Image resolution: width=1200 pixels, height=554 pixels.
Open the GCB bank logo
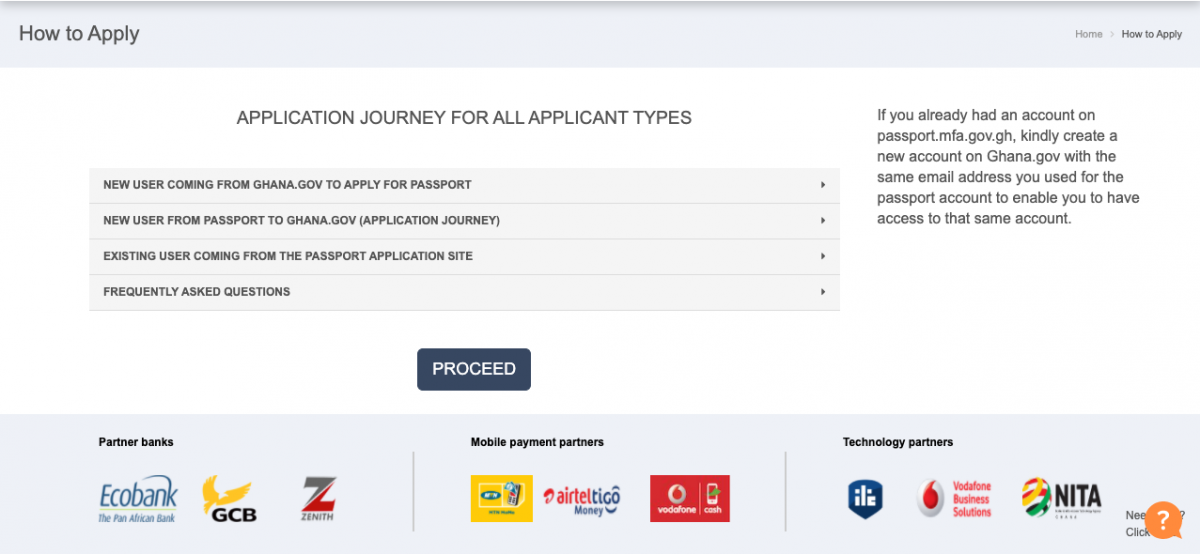click(229, 498)
